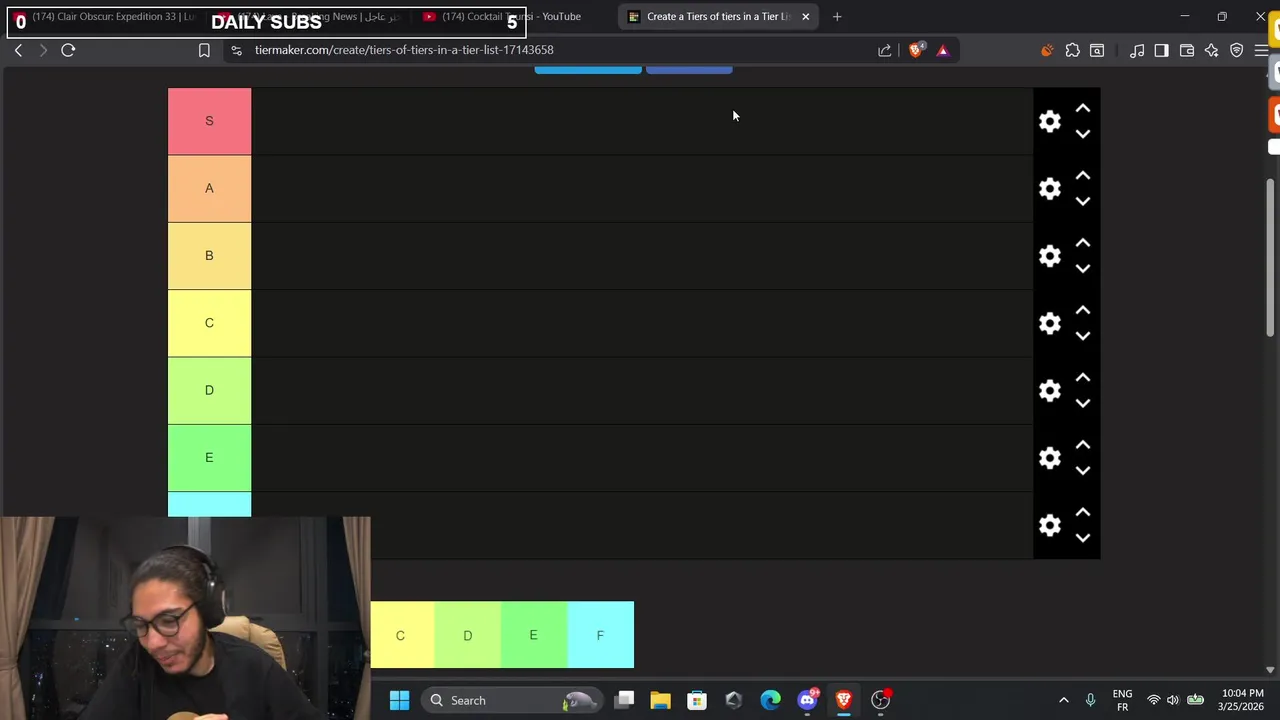The width and height of the screenshot is (1280, 720).
Task: Move the C tier row down
Action: pos(1083,336)
